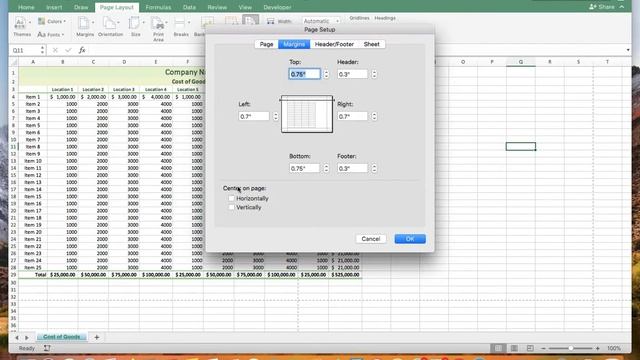This screenshot has width=640, height=360.
Task: Click the Footer margin stepper
Action: 374,168
